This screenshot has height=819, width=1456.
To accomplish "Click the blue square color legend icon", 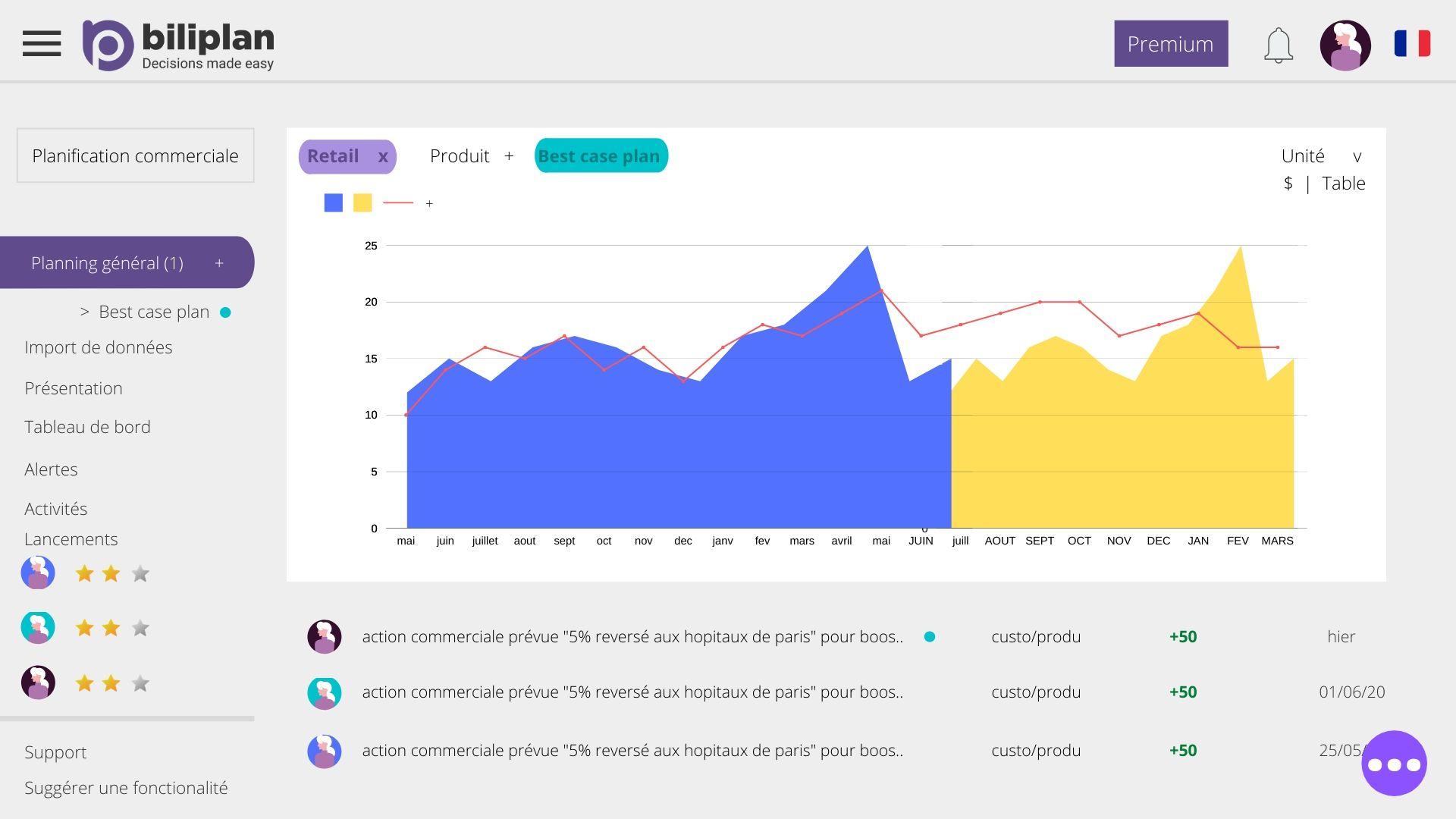I will point(334,203).
